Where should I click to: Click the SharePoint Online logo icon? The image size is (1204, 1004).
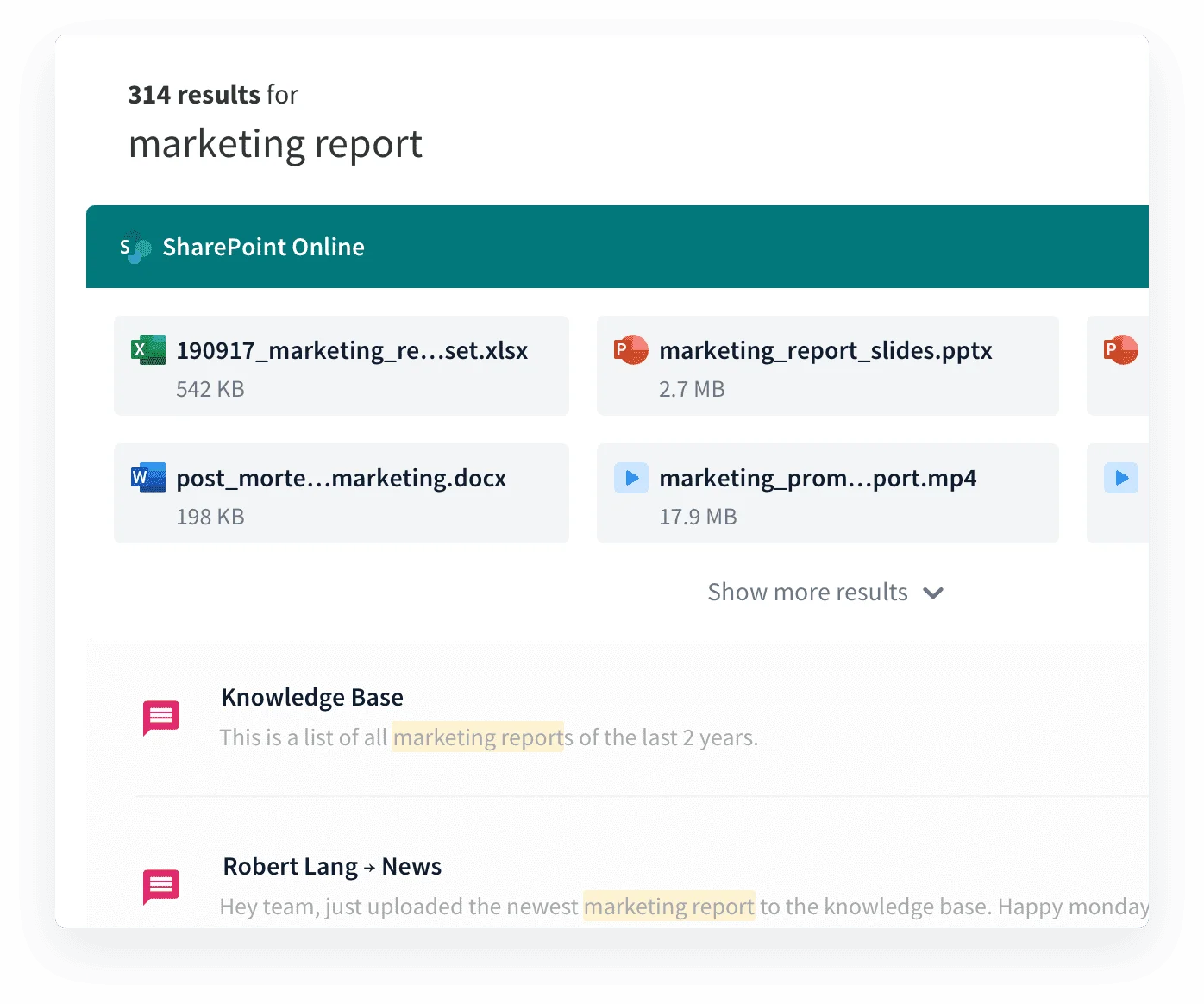(x=135, y=248)
